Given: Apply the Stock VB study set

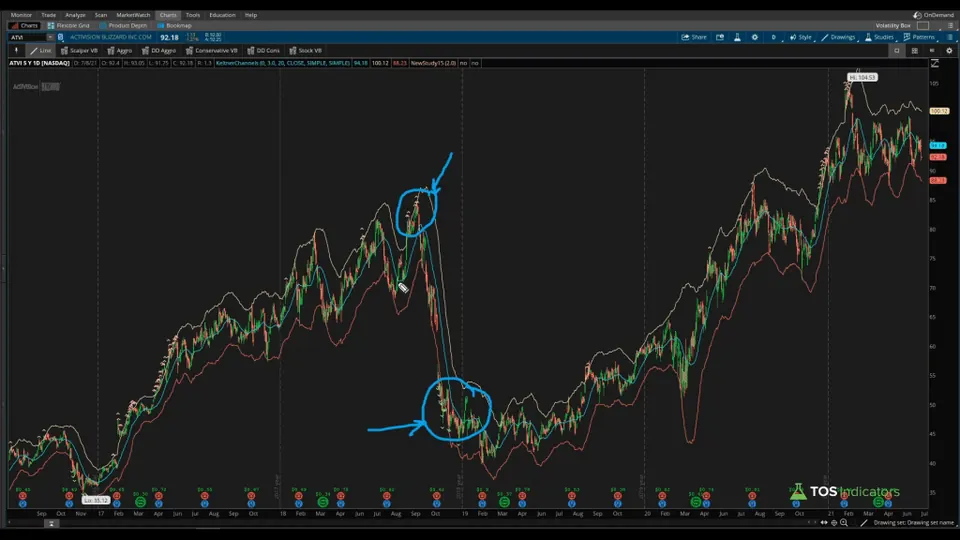Looking at the screenshot, I should pos(306,51).
